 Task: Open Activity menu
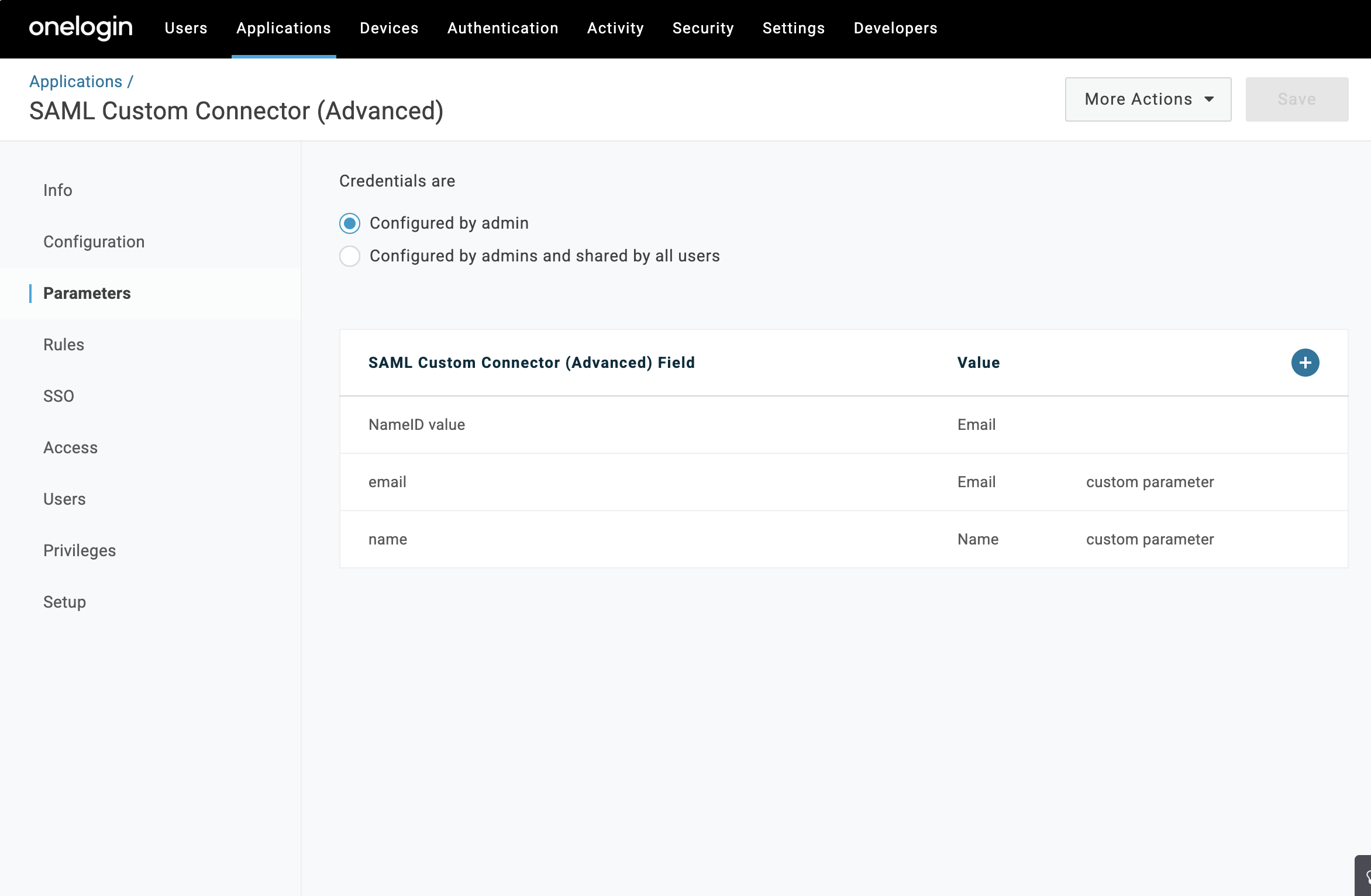[615, 28]
